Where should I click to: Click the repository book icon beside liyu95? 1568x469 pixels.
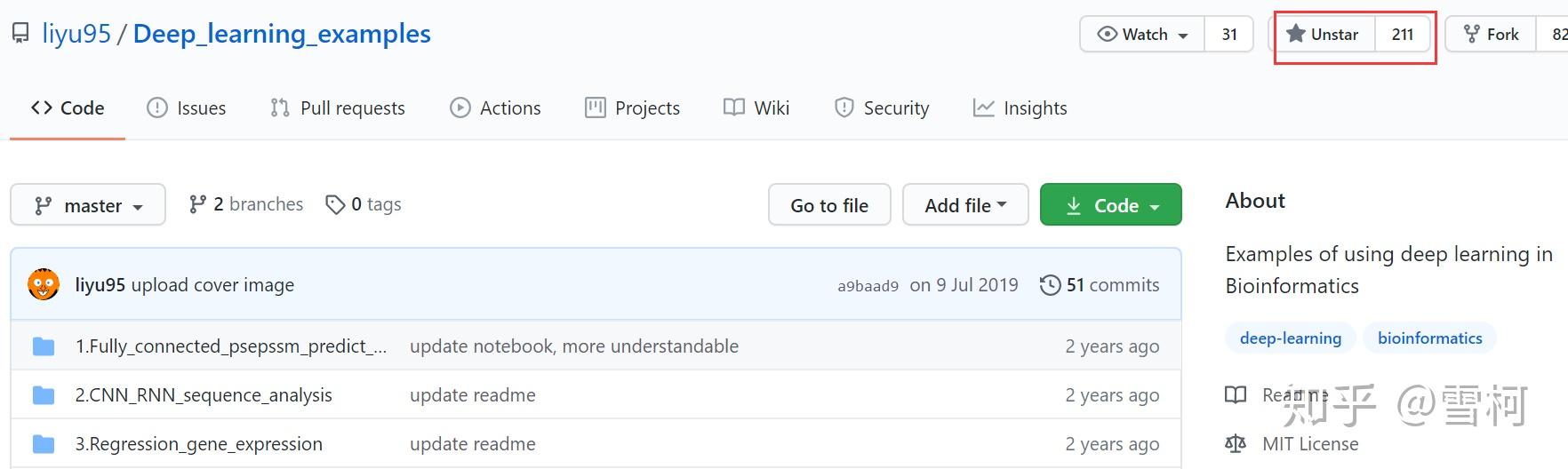(x=20, y=35)
